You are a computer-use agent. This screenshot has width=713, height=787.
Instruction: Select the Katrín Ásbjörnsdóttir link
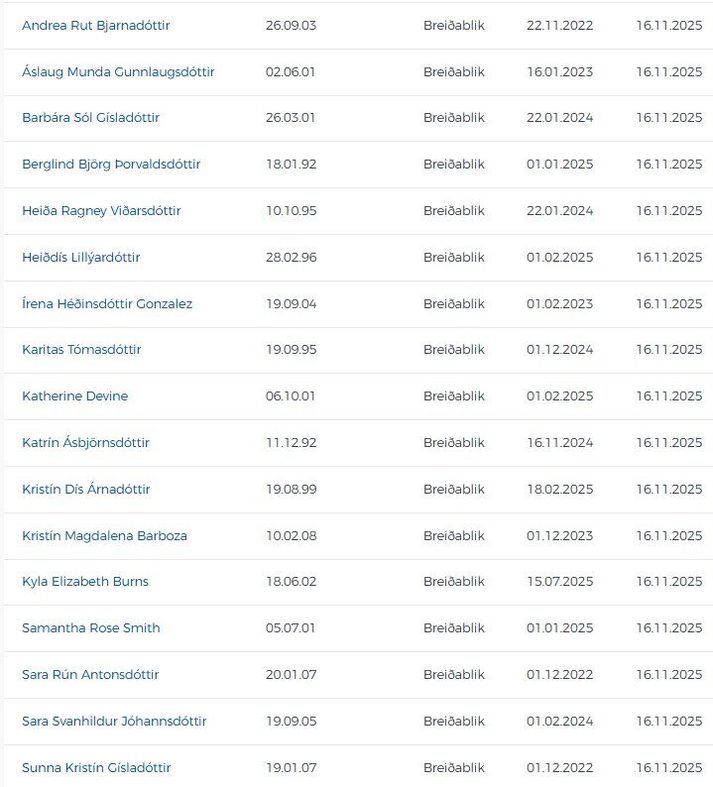coord(86,443)
